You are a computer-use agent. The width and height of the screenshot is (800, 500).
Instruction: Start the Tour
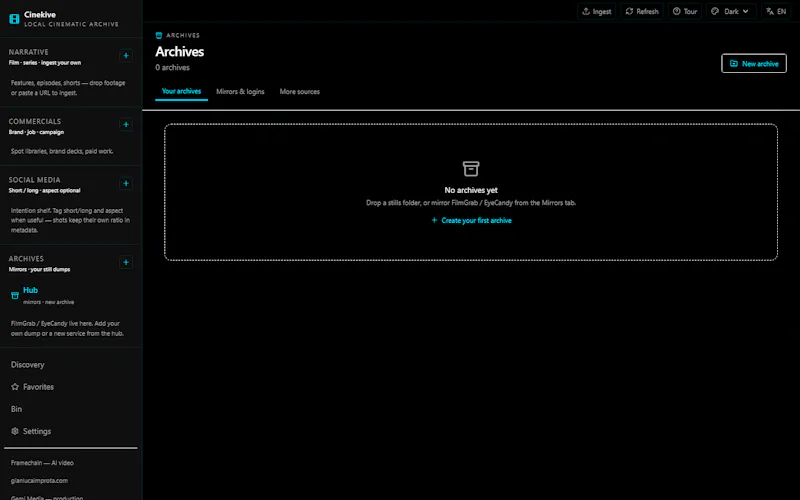685,11
